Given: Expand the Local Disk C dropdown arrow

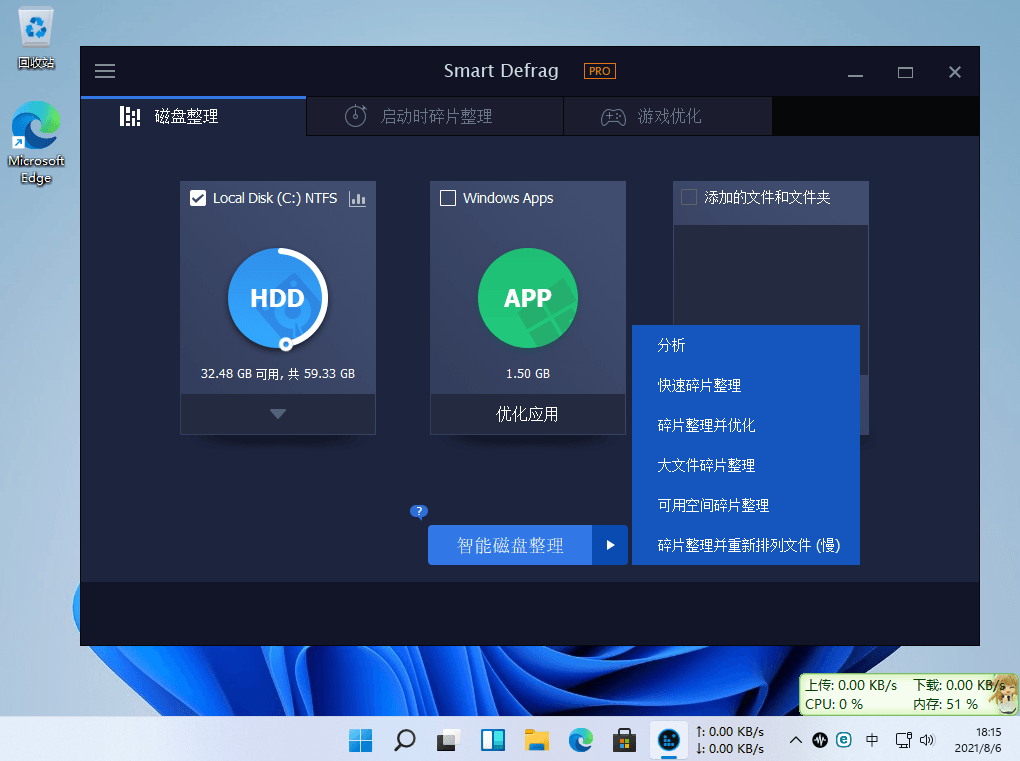Looking at the screenshot, I should [278, 414].
